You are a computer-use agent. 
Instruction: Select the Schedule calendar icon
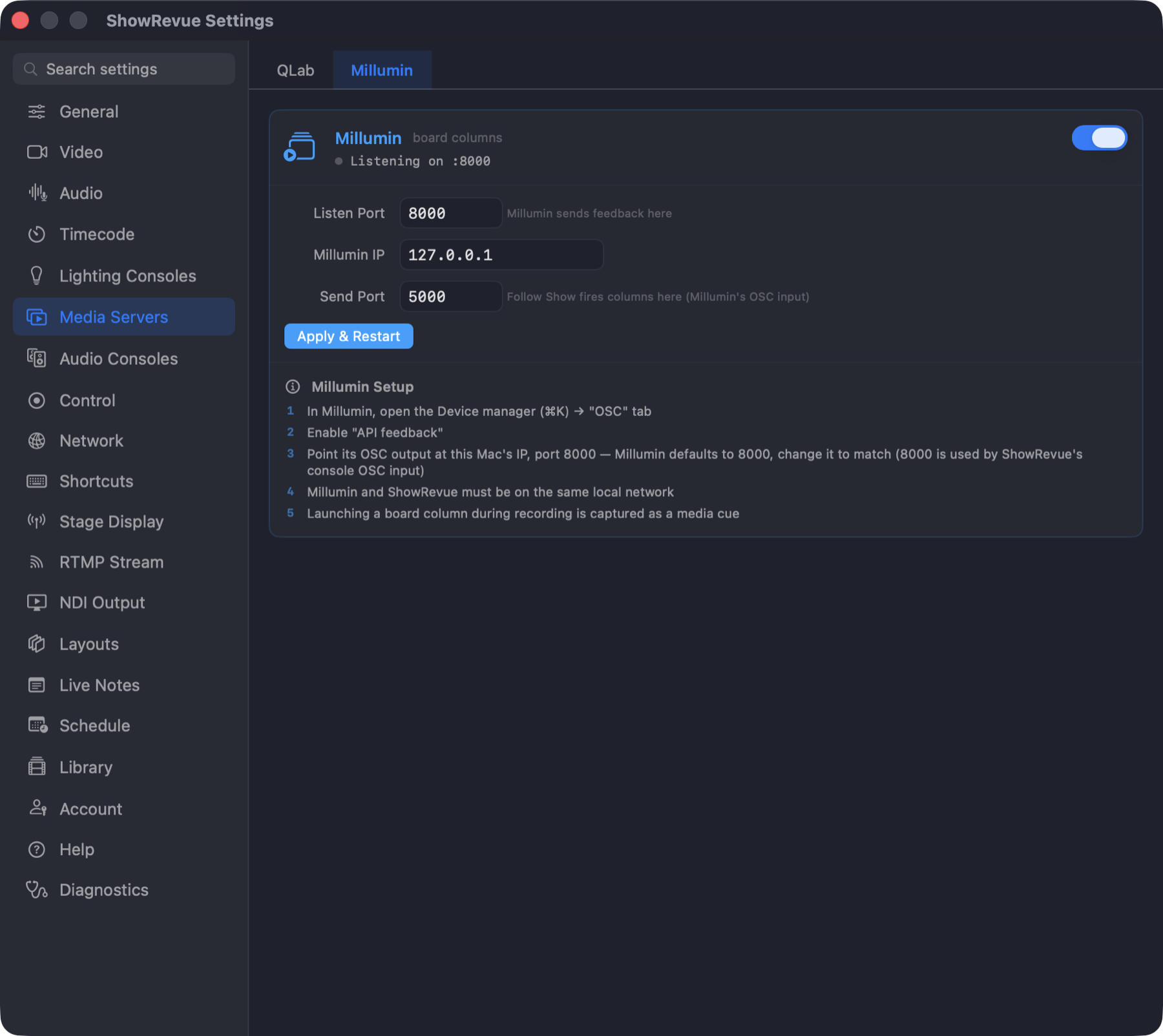click(x=37, y=726)
